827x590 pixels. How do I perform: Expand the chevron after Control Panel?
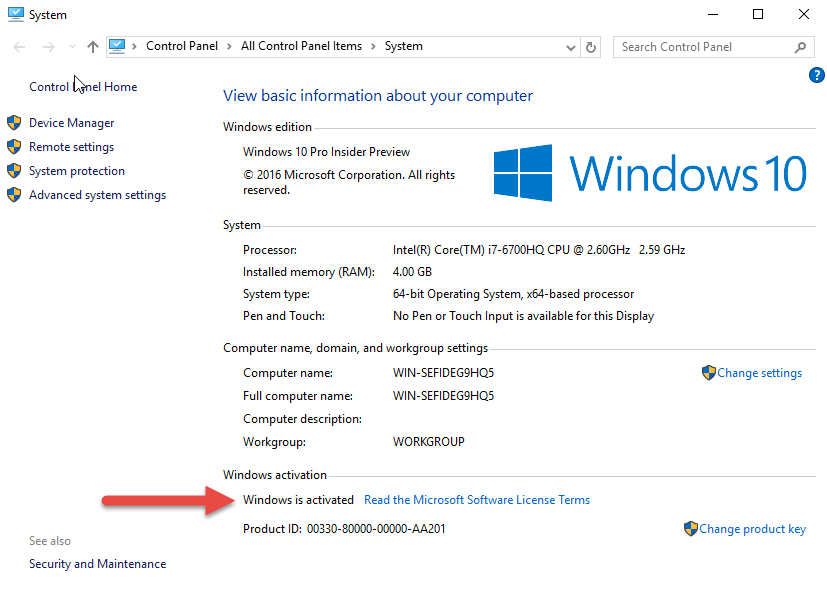coord(229,46)
